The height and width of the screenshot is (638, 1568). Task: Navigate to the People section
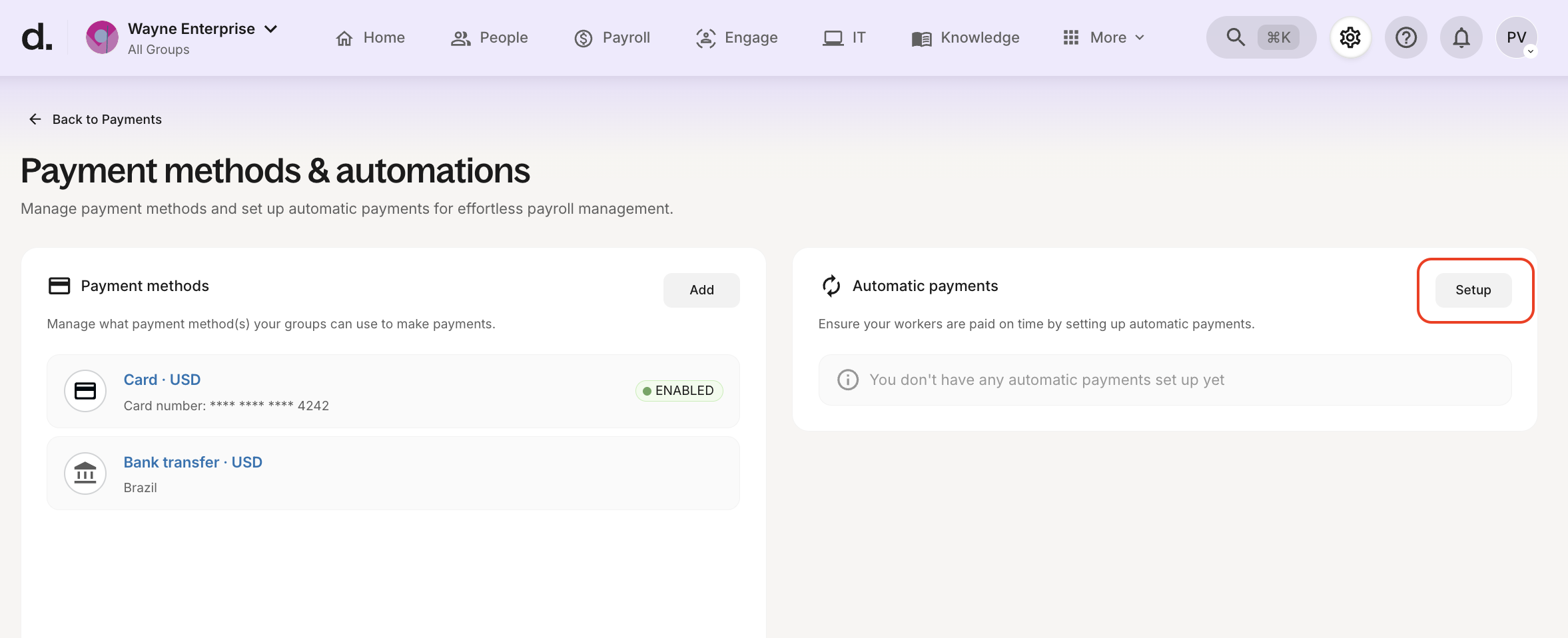(x=489, y=37)
